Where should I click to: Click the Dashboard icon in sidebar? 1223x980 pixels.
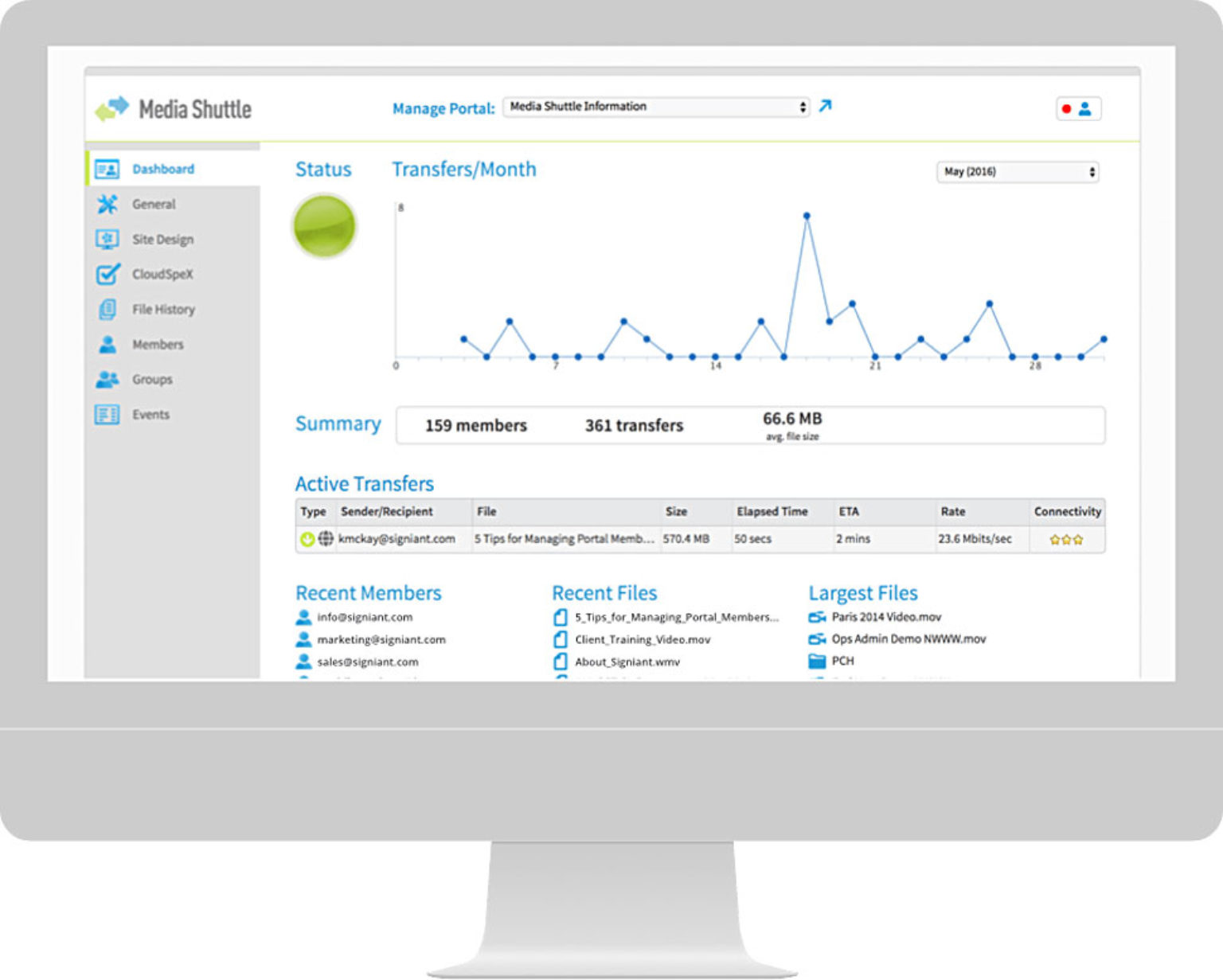click(x=107, y=169)
